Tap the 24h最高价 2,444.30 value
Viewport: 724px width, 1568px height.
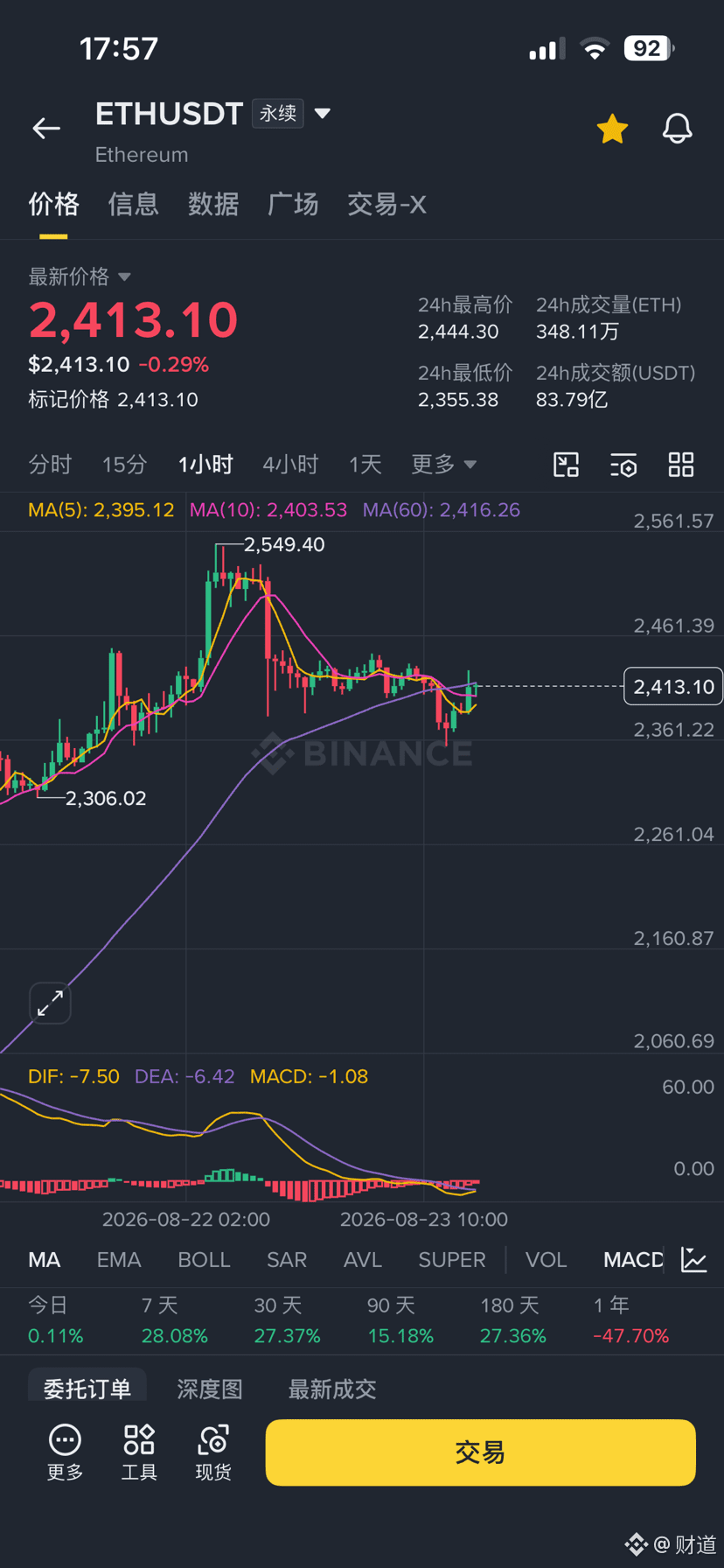(x=458, y=332)
